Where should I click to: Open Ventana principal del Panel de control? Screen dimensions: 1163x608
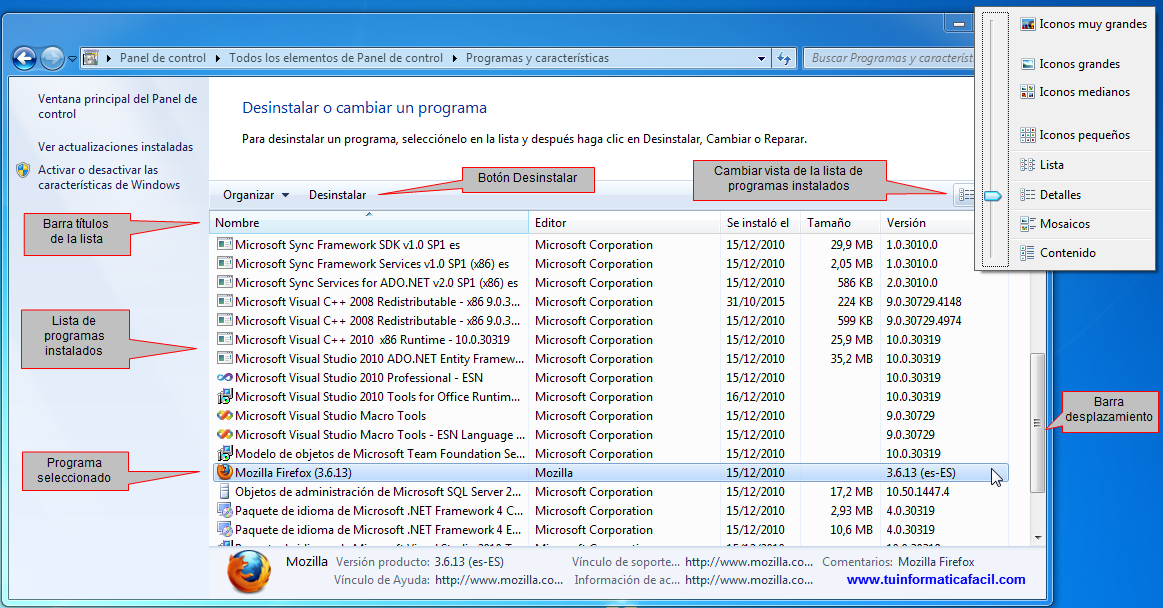[x=117, y=106]
